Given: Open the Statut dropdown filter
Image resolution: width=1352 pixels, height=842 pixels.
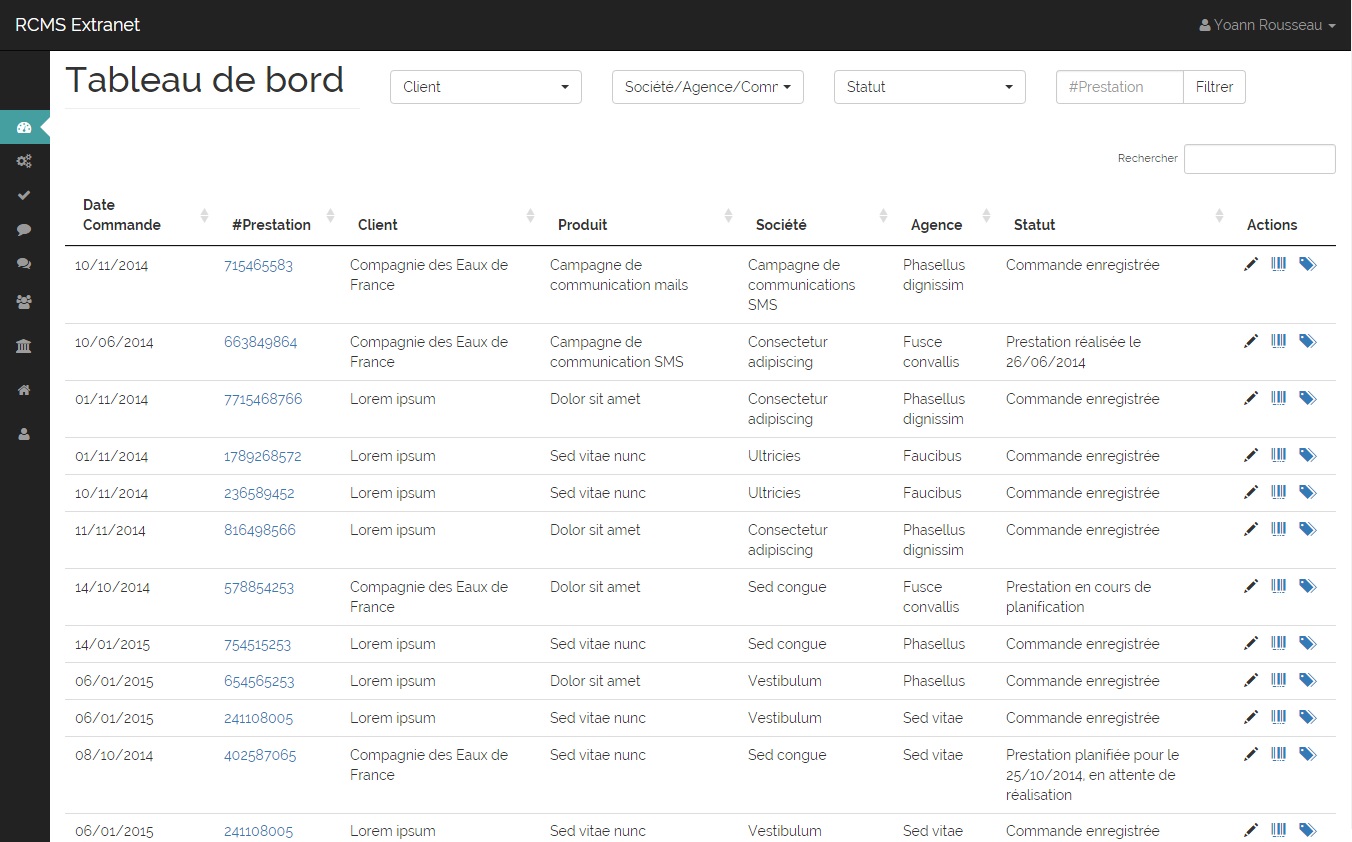Looking at the screenshot, I should [929, 87].
